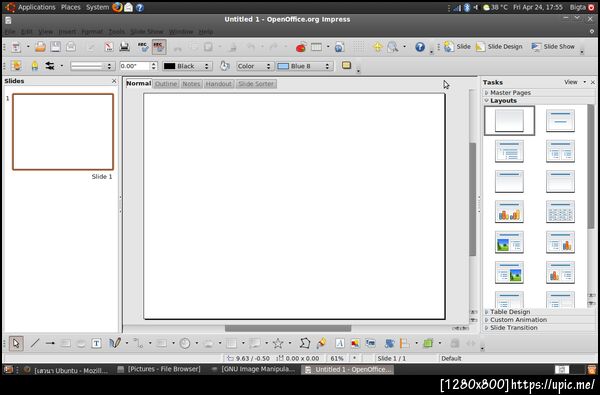Click Export as PDF icon
Screen dimensions: 600x395
[x=109, y=47]
